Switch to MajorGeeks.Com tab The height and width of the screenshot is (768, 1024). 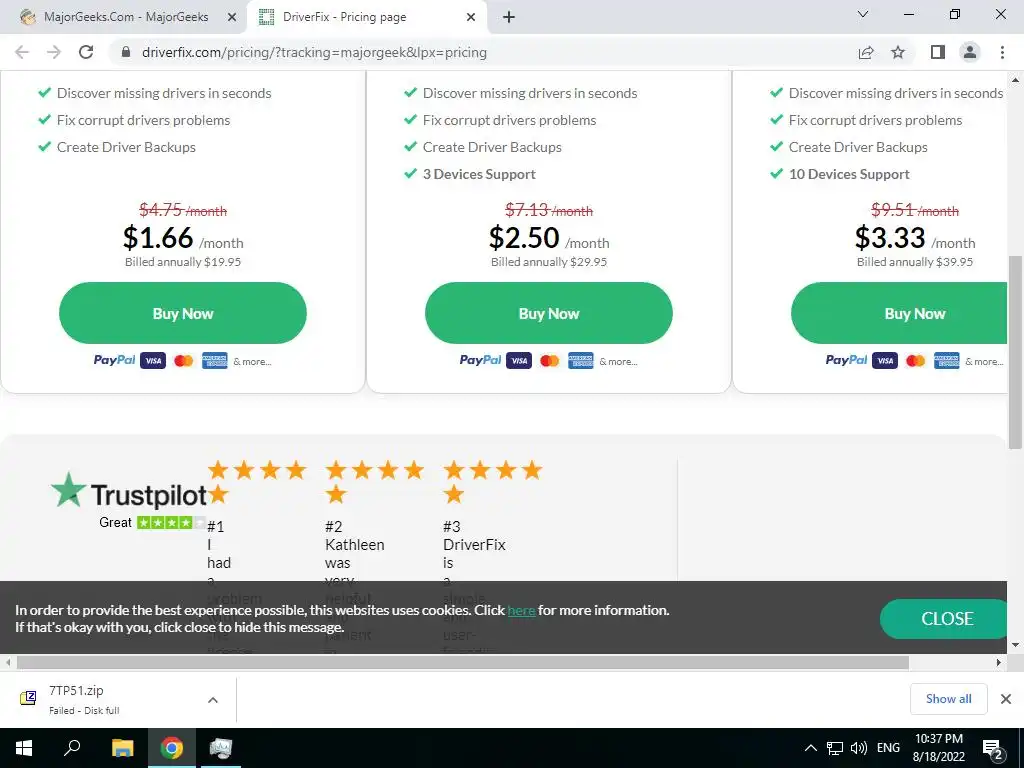coord(124,17)
